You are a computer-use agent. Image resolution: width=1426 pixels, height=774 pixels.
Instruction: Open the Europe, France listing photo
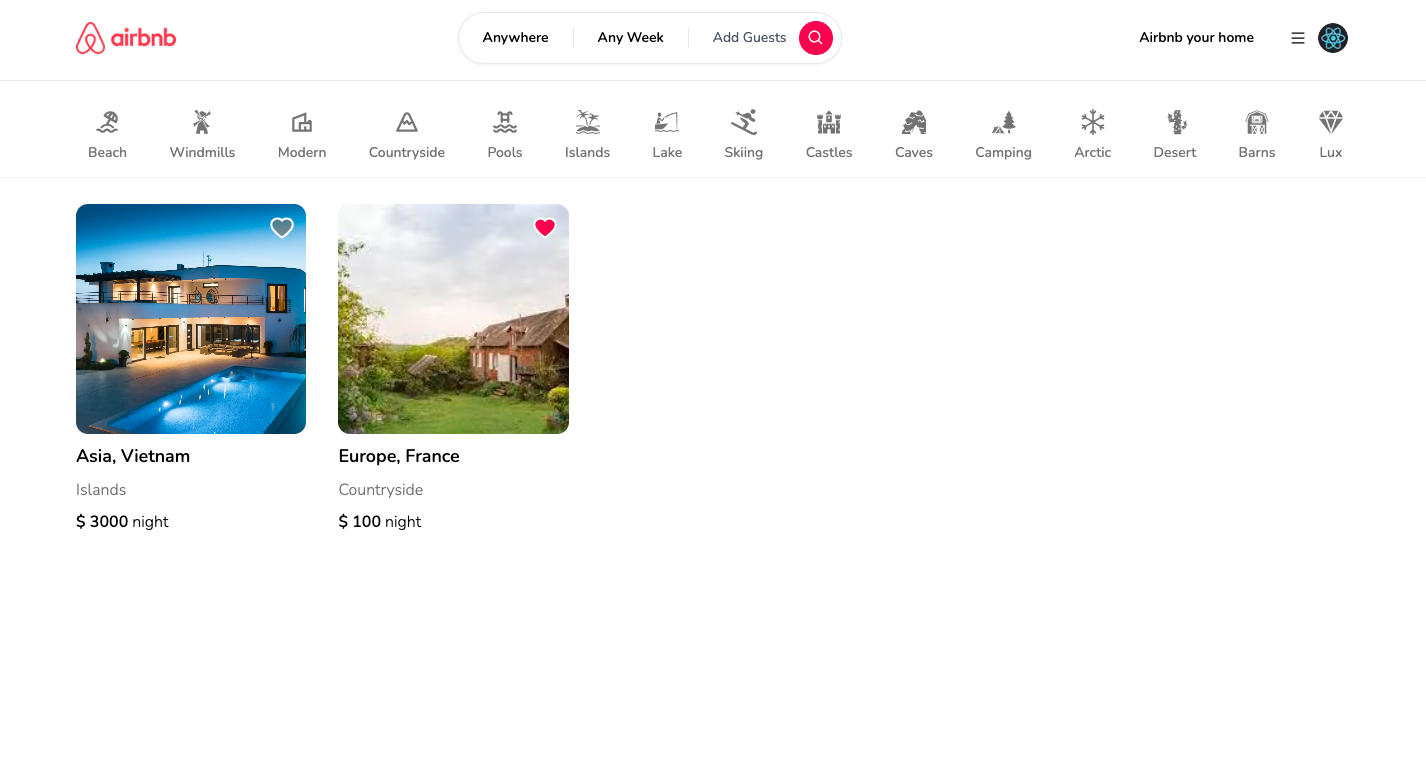pyautogui.click(x=453, y=318)
